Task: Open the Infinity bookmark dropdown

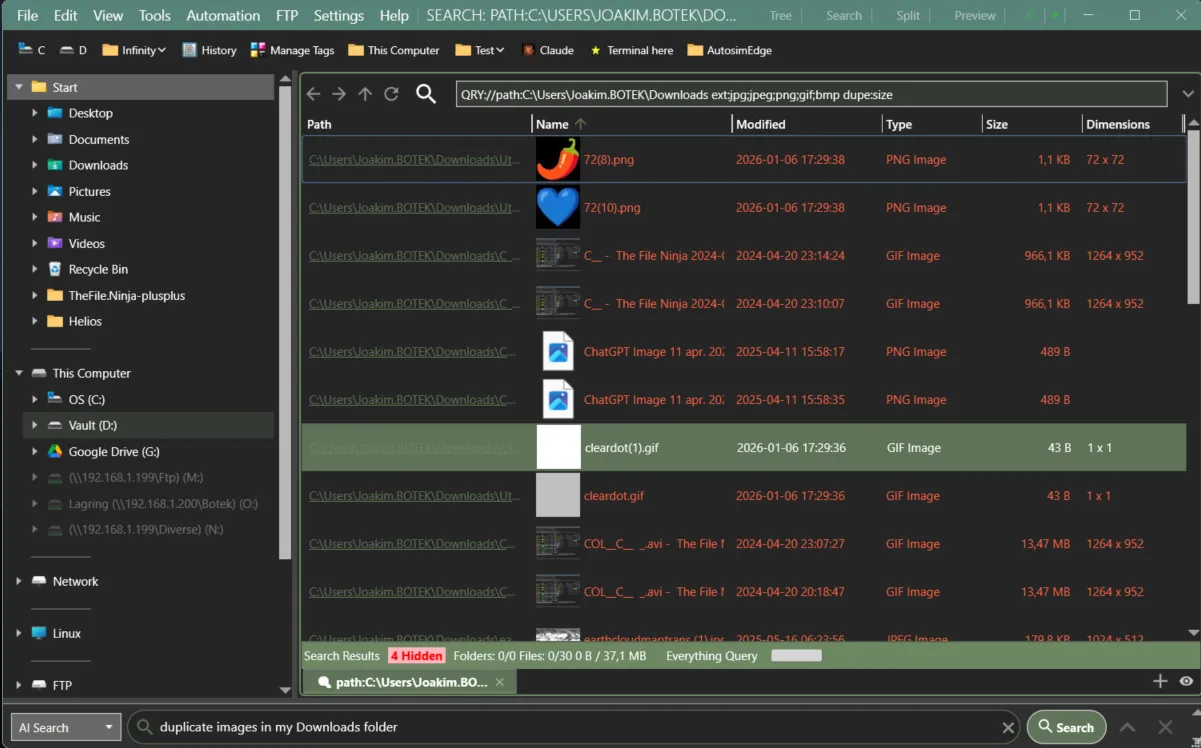Action: pos(133,50)
